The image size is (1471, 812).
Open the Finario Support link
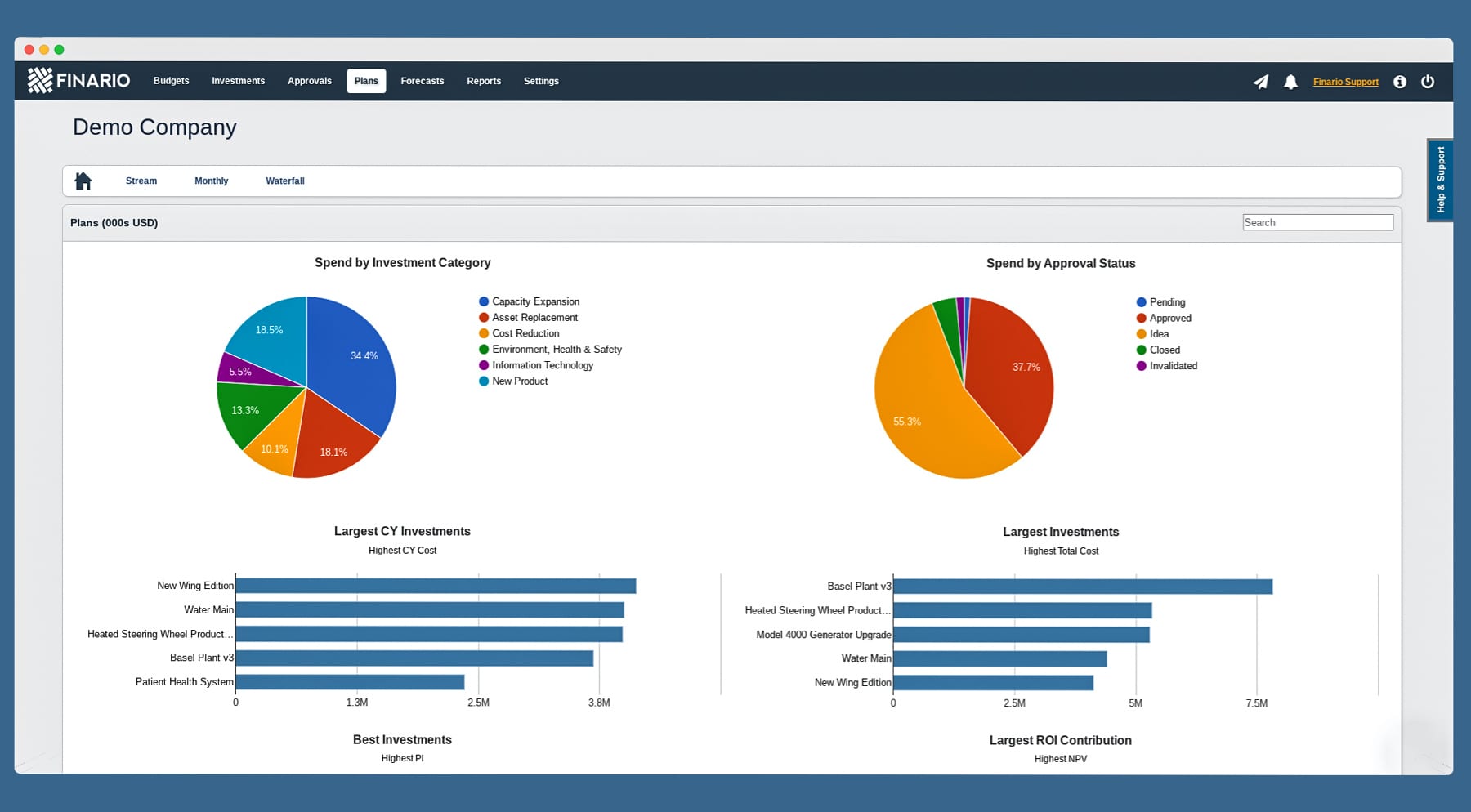[x=1345, y=82]
